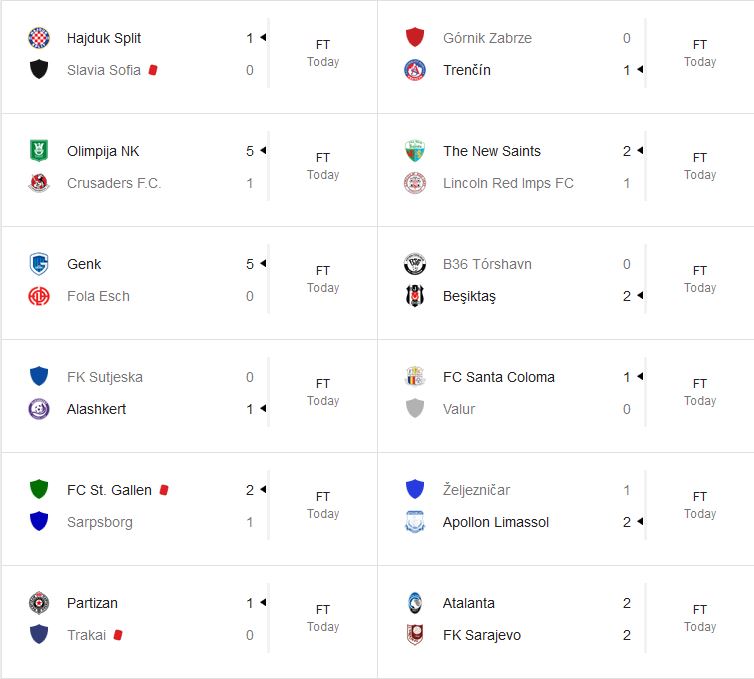Click the Atalanta team logo
754x679 pixels.
[415, 603]
